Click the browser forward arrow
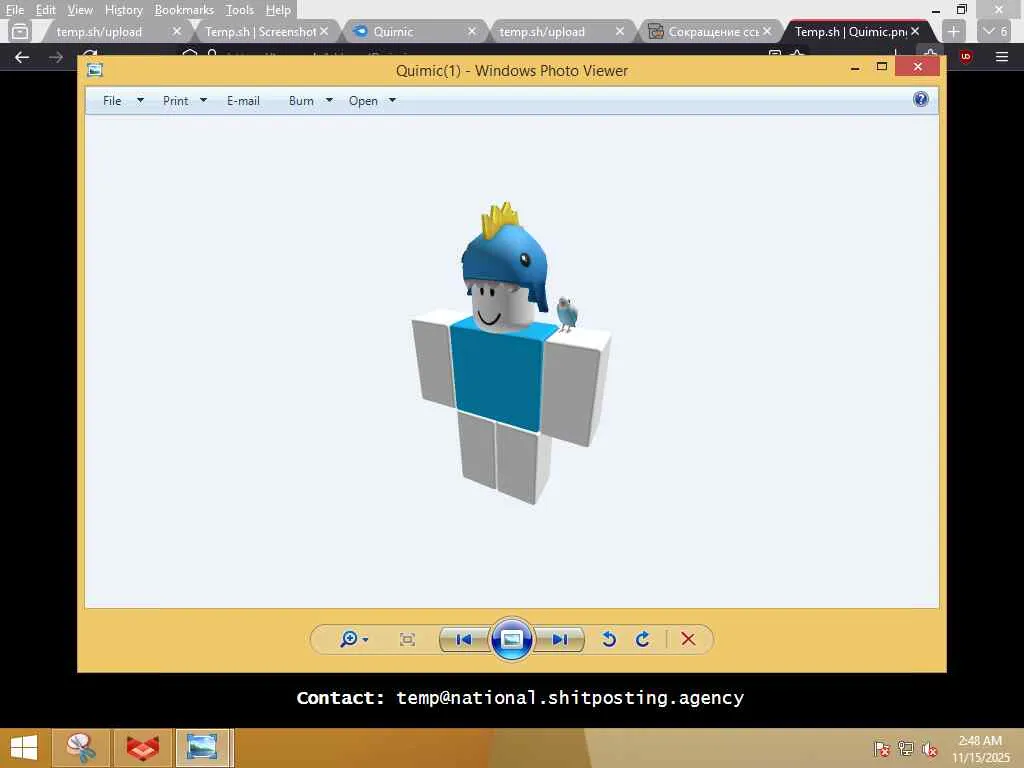 click(56, 57)
